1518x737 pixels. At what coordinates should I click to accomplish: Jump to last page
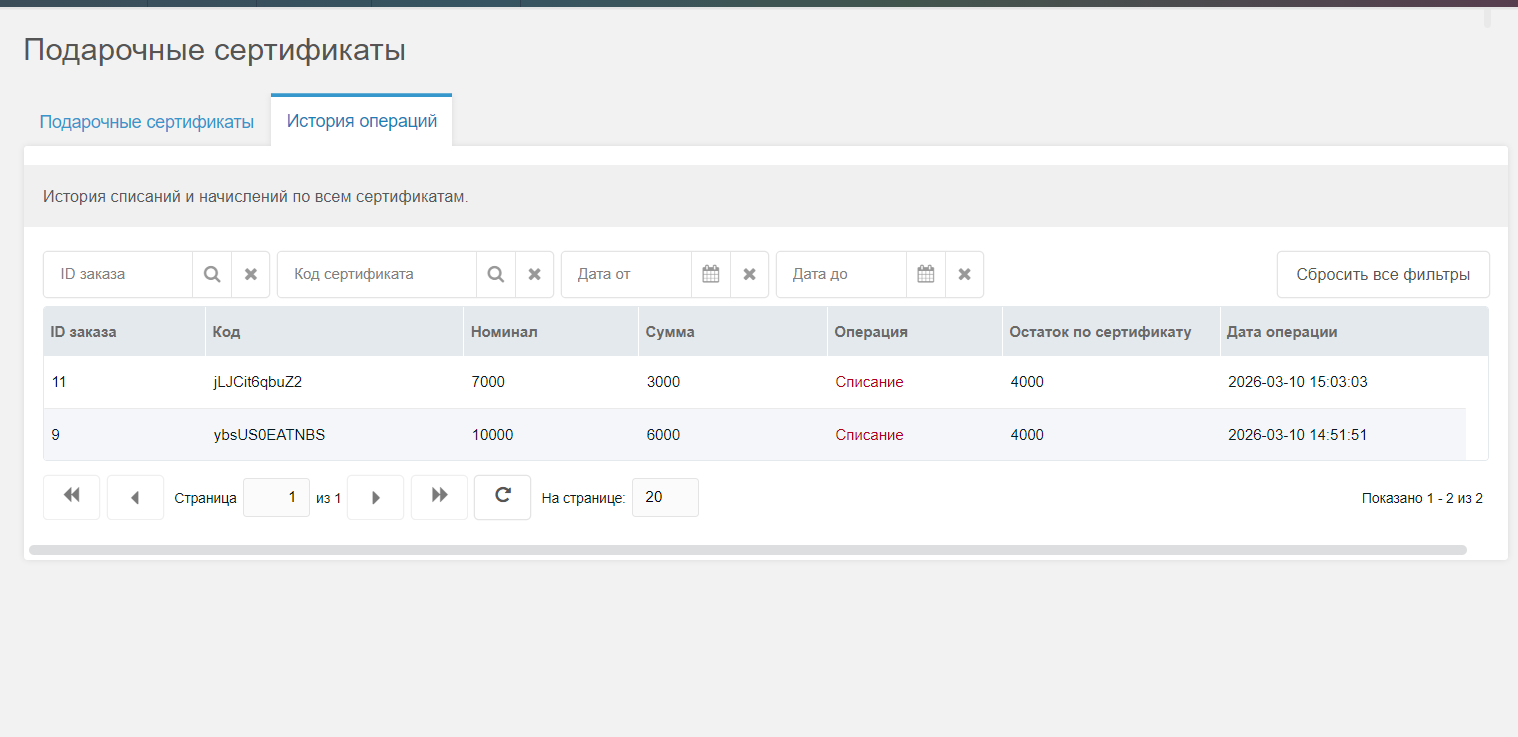[x=439, y=497]
